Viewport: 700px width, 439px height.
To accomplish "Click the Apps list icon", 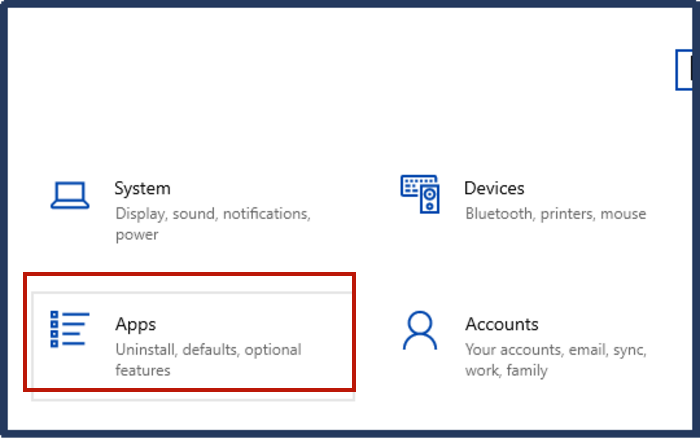I will click(70, 329).
